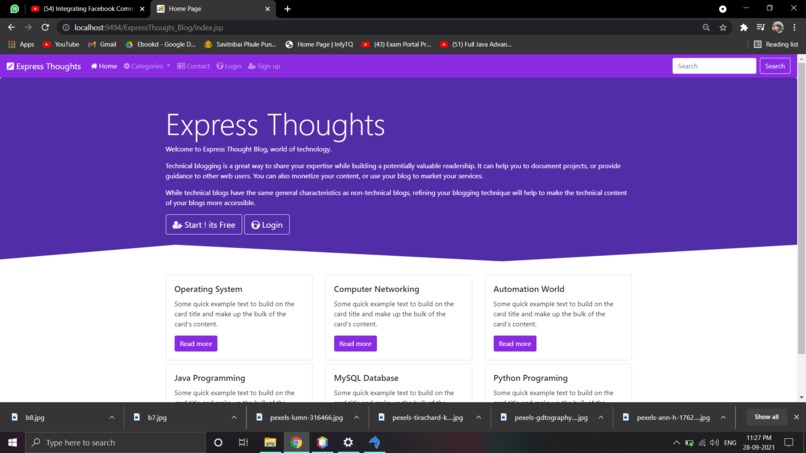Screen dimensions: 806x453
Task: Expand options for pexels-gdtography download
Action: coord(600,418)
